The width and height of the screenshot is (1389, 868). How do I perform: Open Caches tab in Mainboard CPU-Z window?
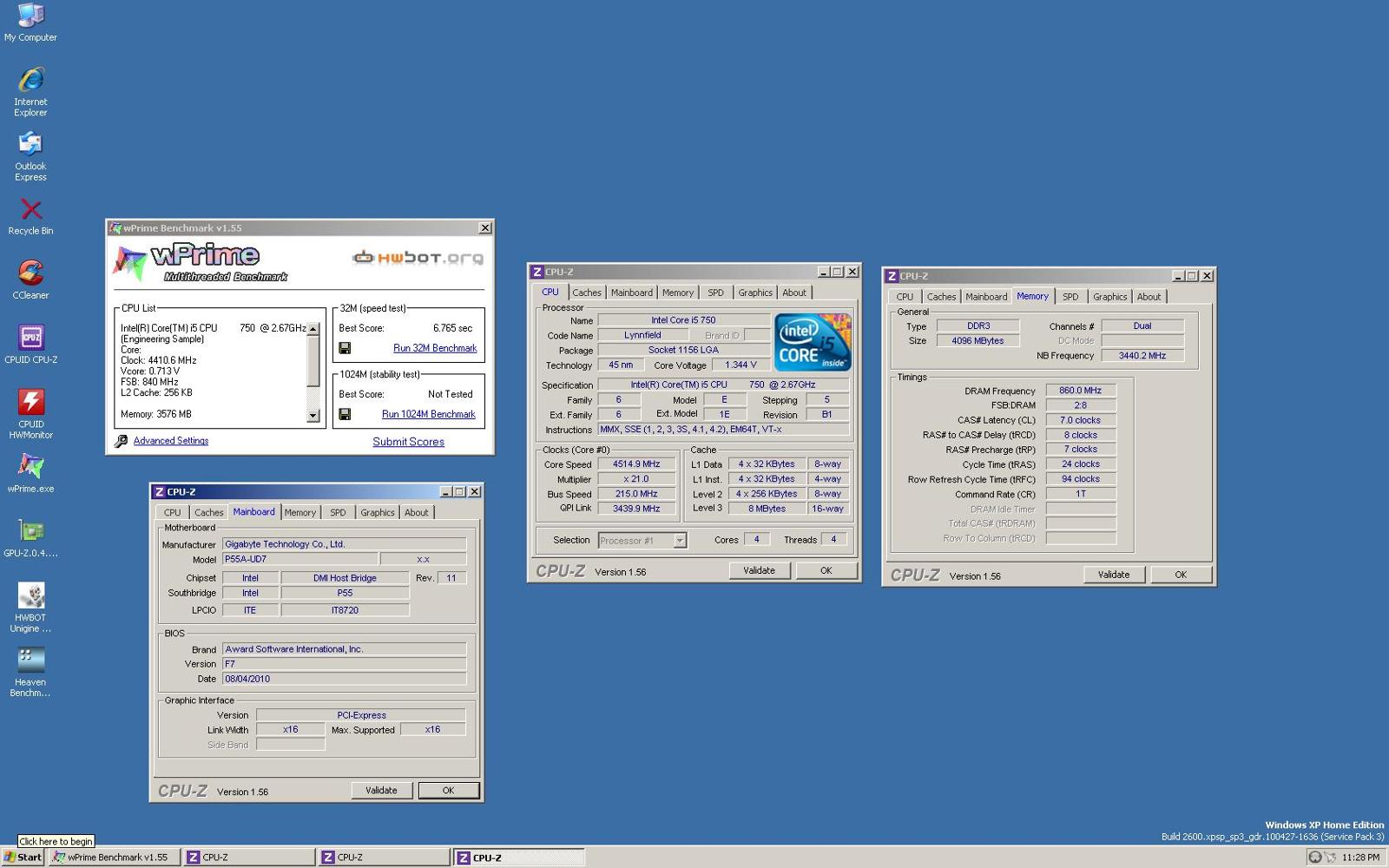tap(208, 512)
